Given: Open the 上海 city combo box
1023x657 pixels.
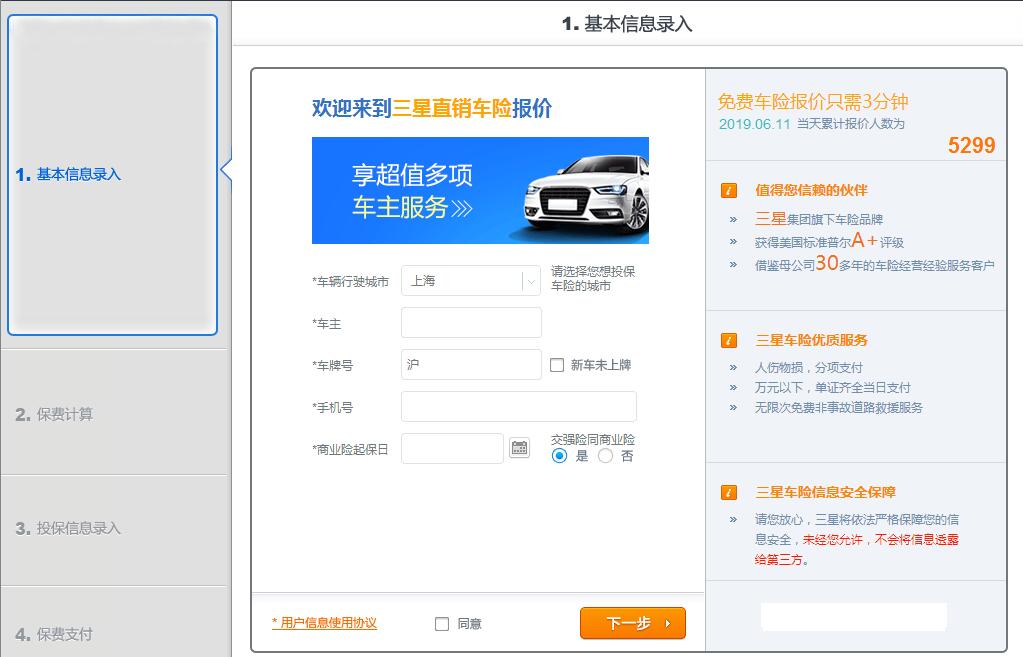Looking at the screenshot, I should click(x=460, y=281).
